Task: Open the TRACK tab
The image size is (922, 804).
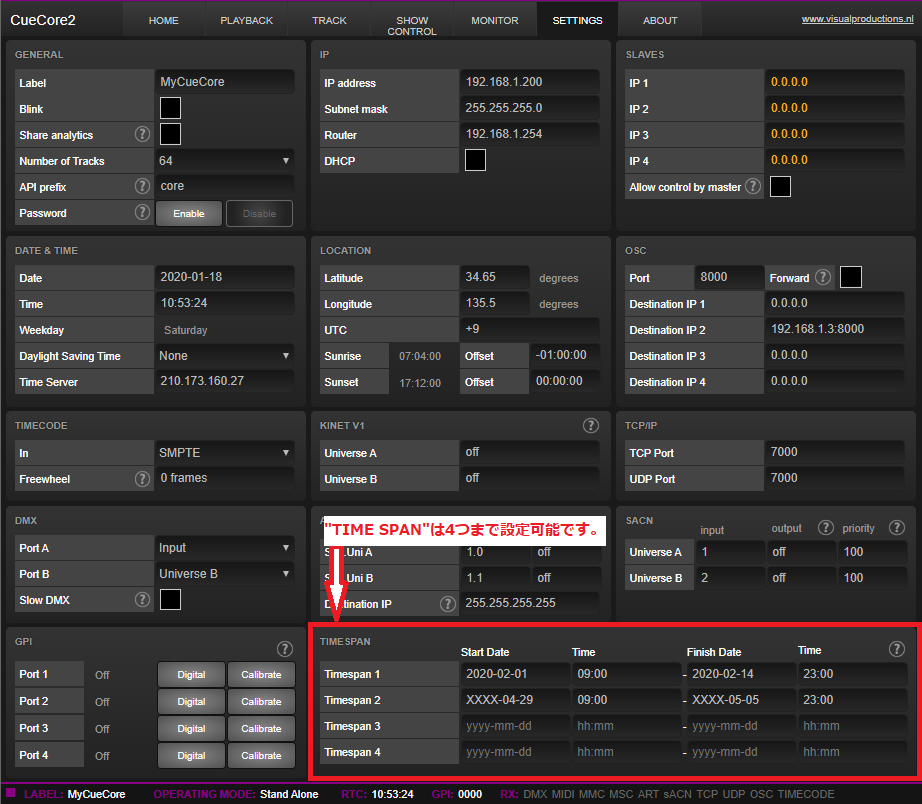Action: [329, 21]
